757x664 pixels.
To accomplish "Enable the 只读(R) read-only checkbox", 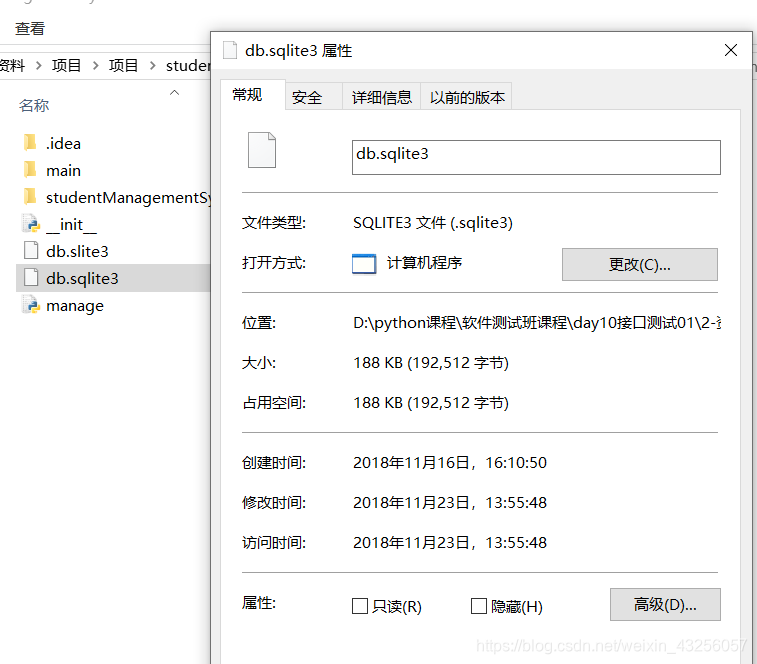I will 360,606.
